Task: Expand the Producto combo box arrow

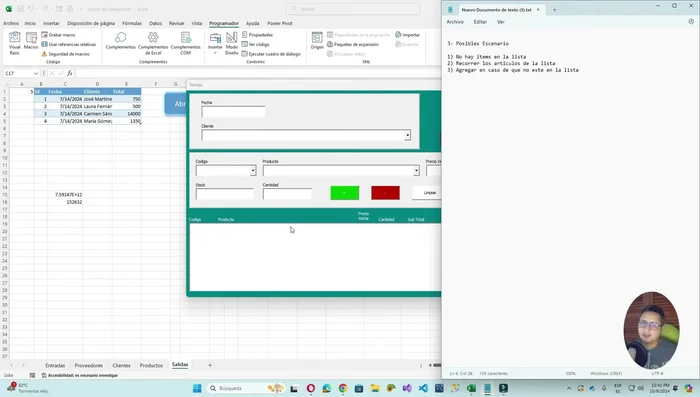Action: 416,171
